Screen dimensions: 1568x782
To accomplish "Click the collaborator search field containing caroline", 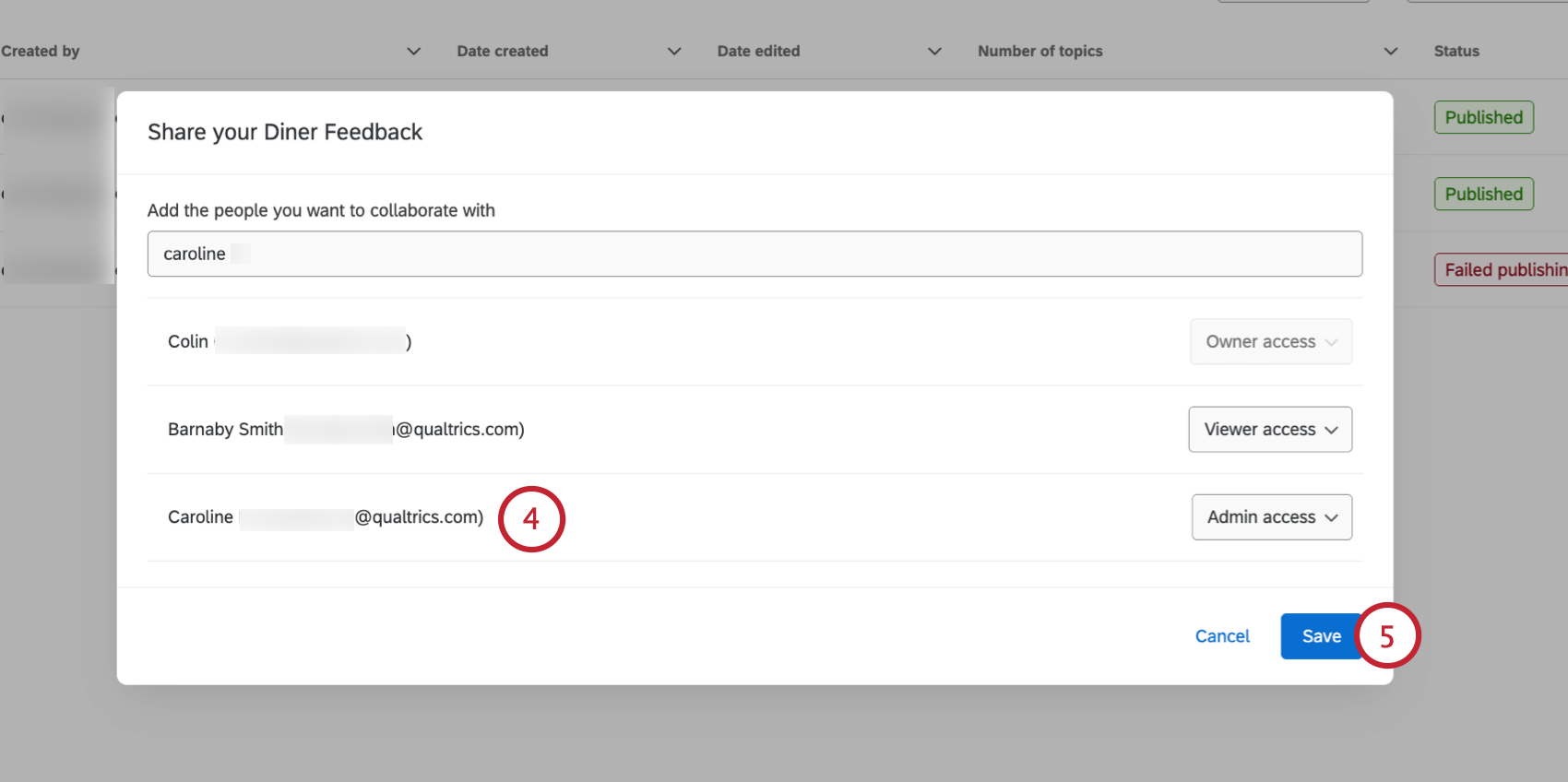I will coord(754,254).
